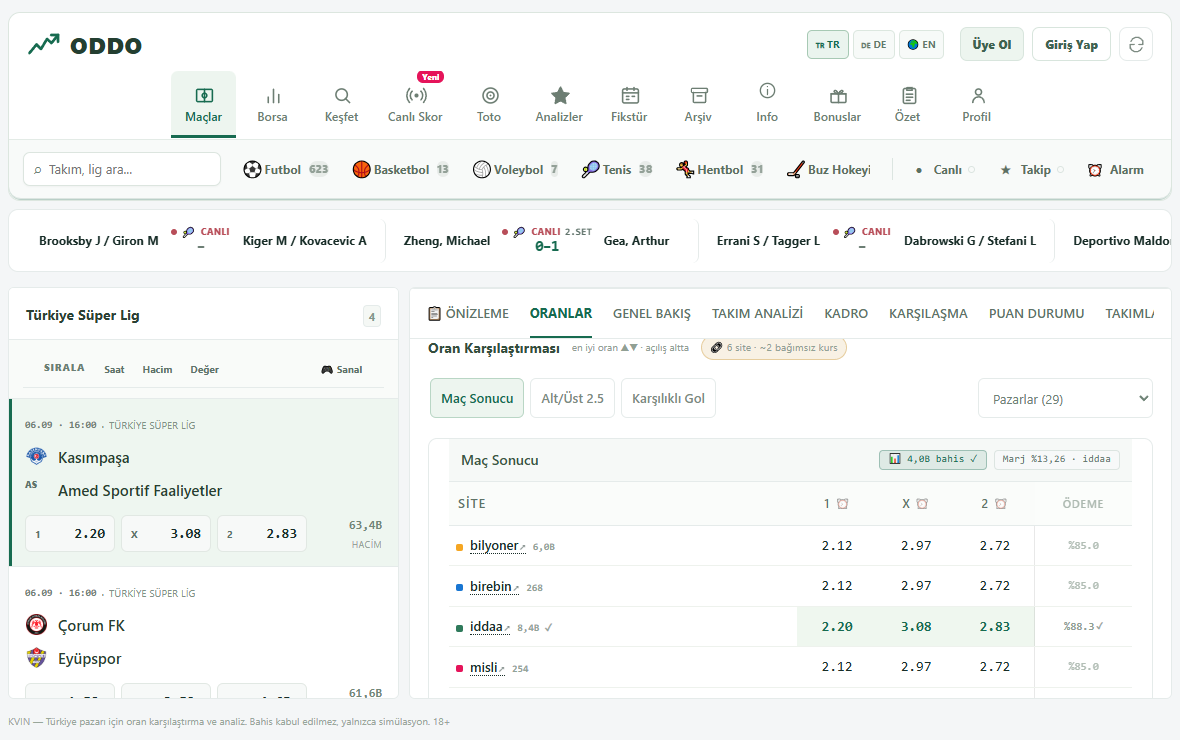1180x740 pixels.
Task: Switch to KARŞILAŞMA tab
Action: 928,313
